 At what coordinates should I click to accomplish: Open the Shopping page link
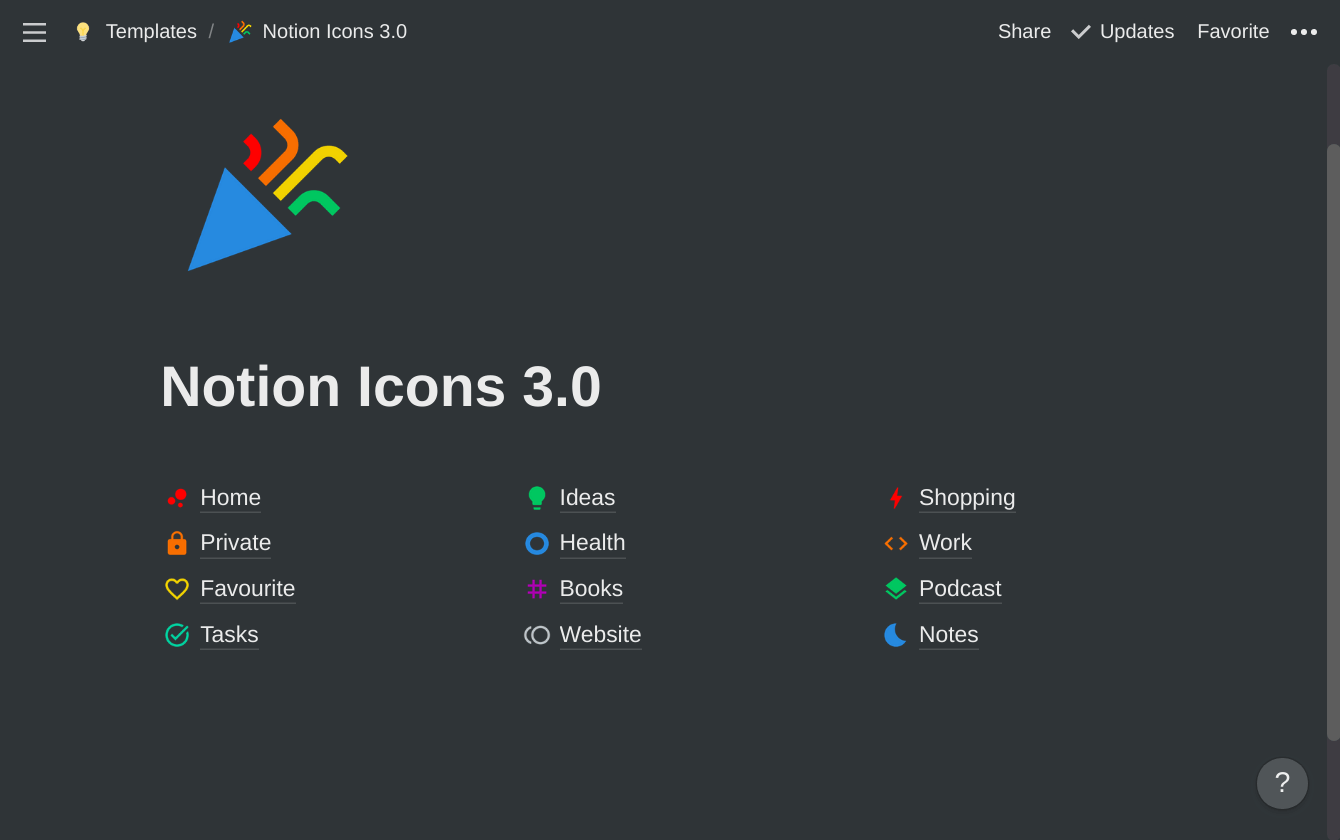(x=966, y=498)
